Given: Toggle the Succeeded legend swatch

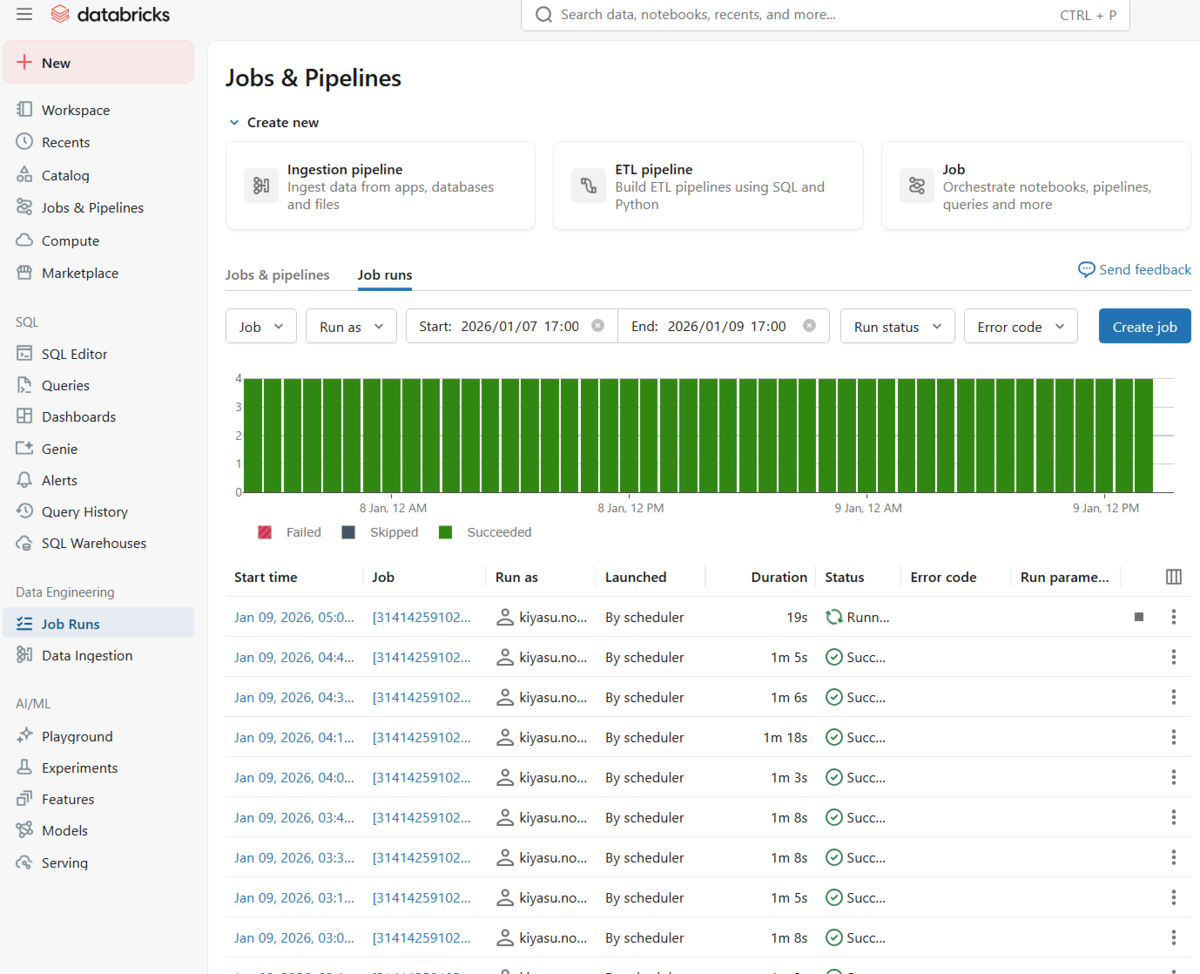Looking at the screenshot, I should point(446,532).
